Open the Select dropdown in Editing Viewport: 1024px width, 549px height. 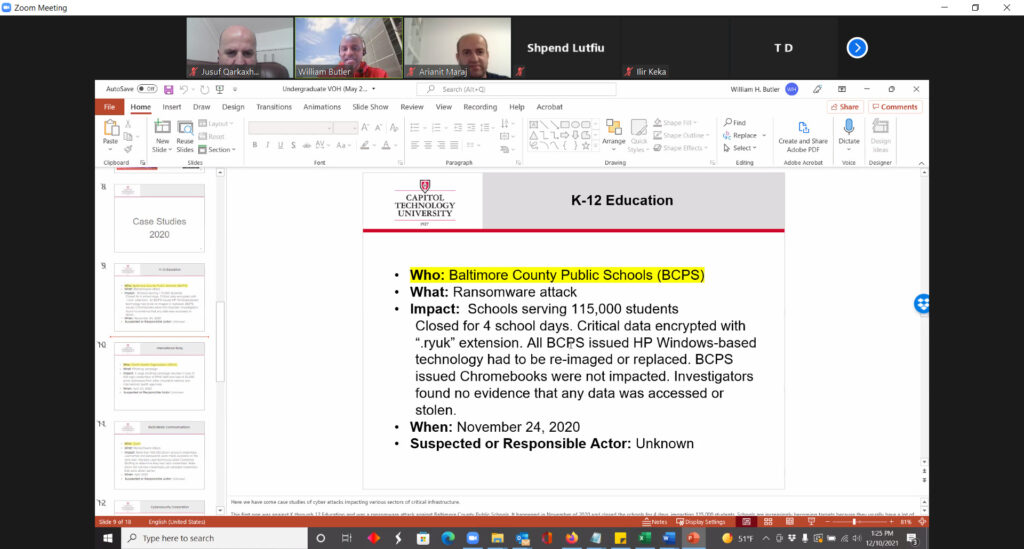pyautogui.click(x=739, y=148)
